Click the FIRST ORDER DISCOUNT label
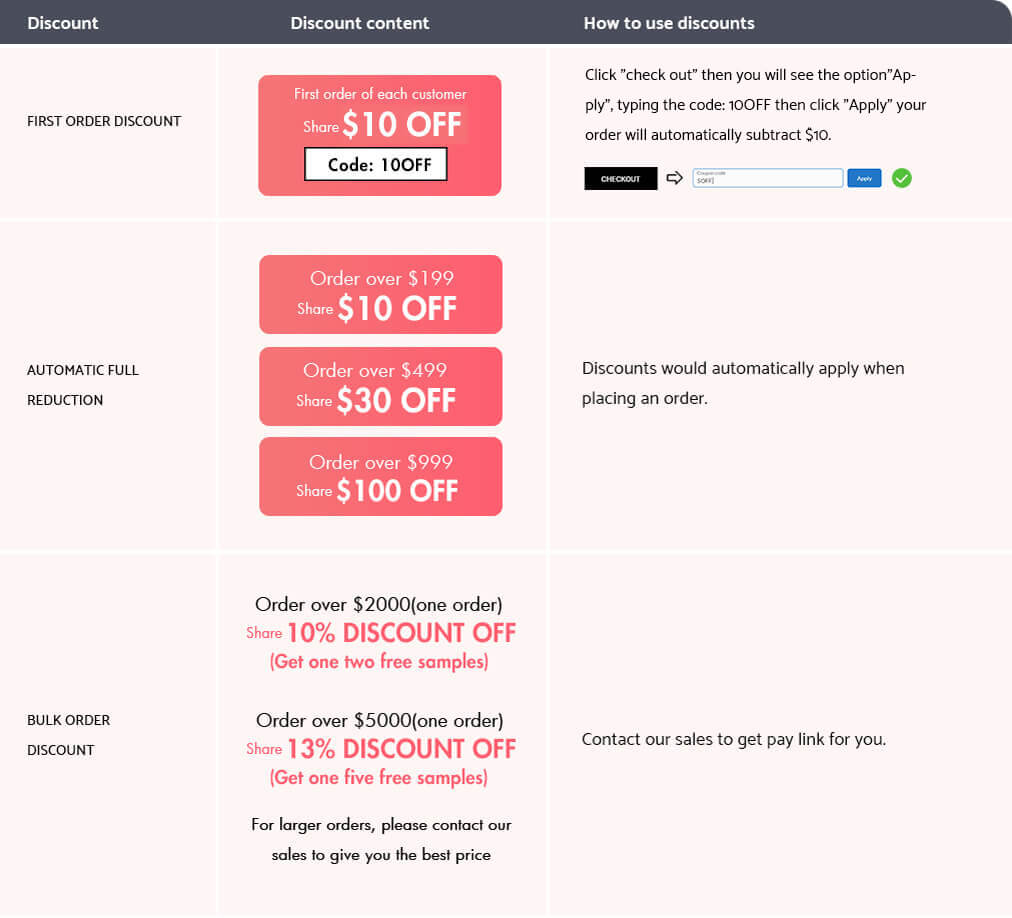Screen dimensions: 1012x918 click(x=104, y=121)
